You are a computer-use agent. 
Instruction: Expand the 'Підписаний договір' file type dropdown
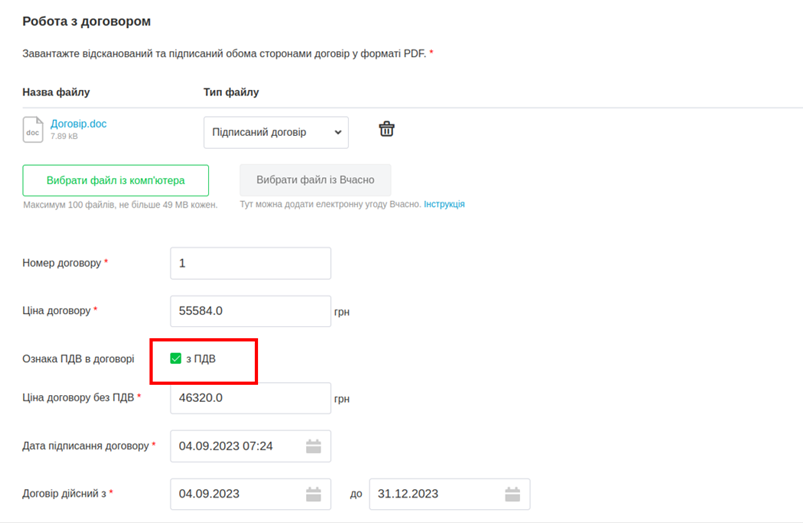click(x=275, y=132)
